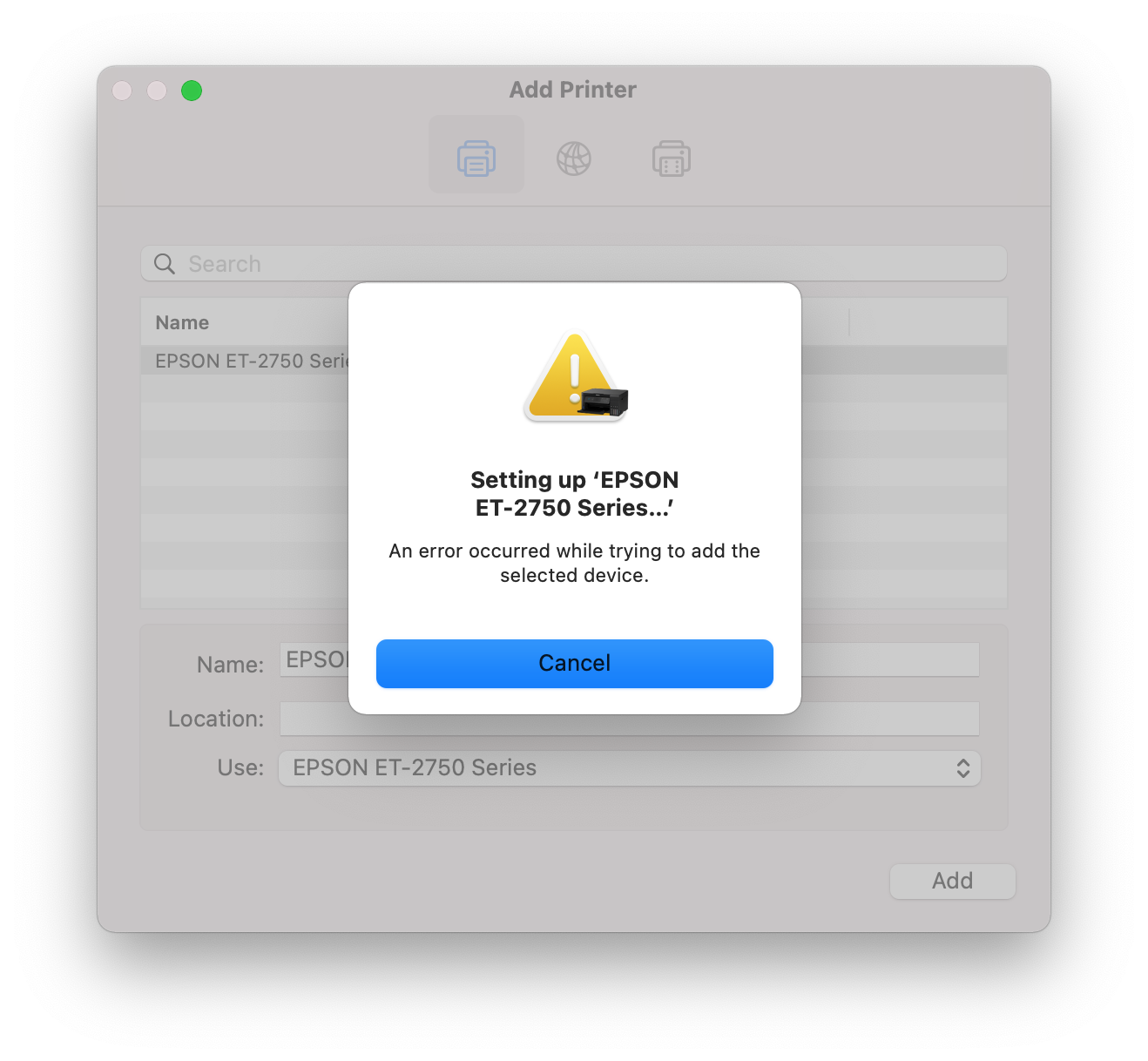
Task: Open the Use driver dropdown
Action: point(630,768)
